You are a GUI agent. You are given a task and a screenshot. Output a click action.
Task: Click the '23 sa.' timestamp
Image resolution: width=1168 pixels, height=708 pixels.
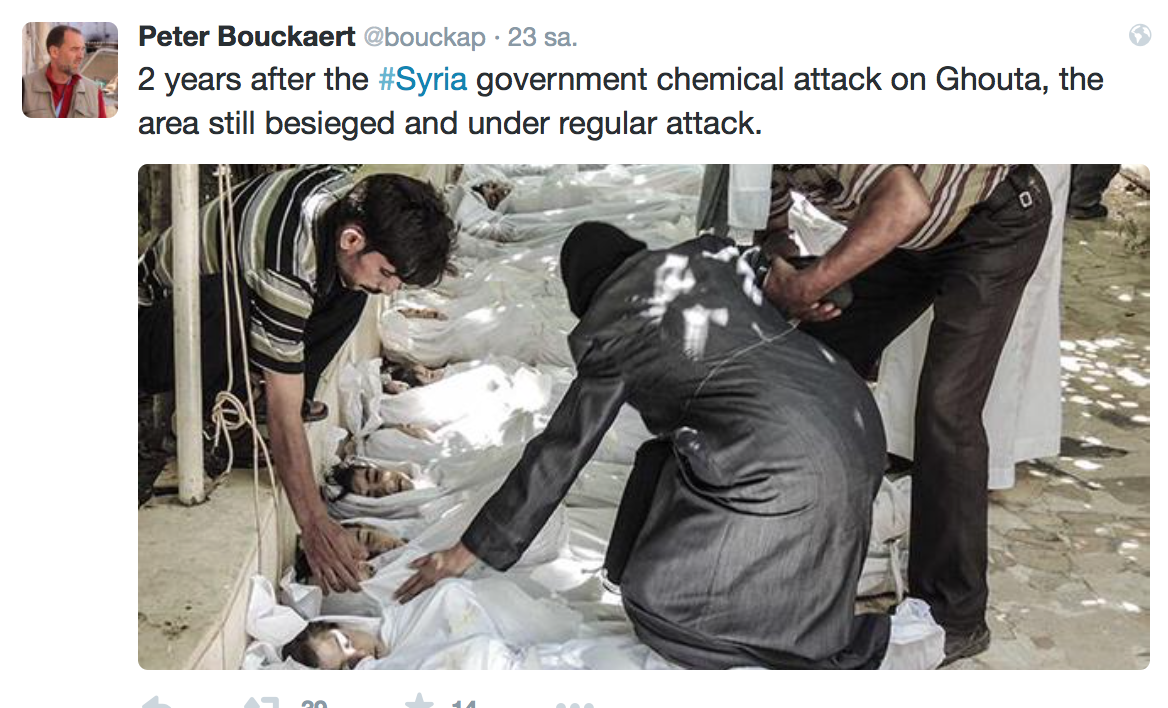point(542,37)
